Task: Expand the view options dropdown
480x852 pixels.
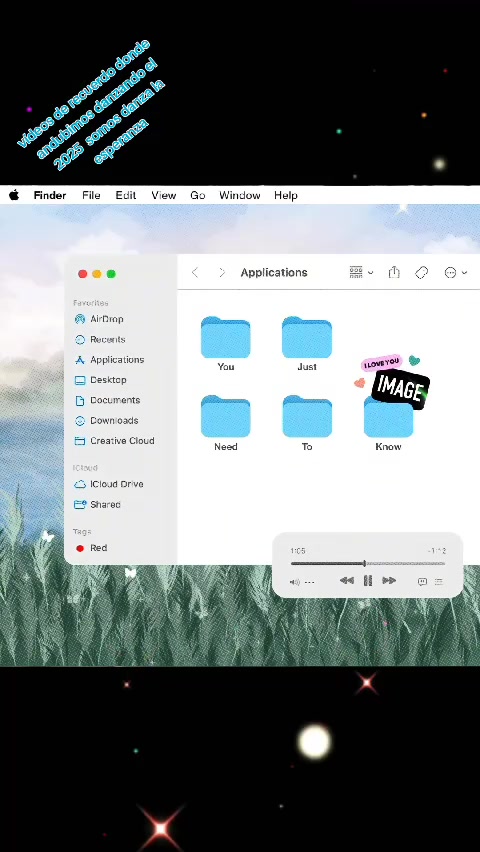Action: point(361,272)
